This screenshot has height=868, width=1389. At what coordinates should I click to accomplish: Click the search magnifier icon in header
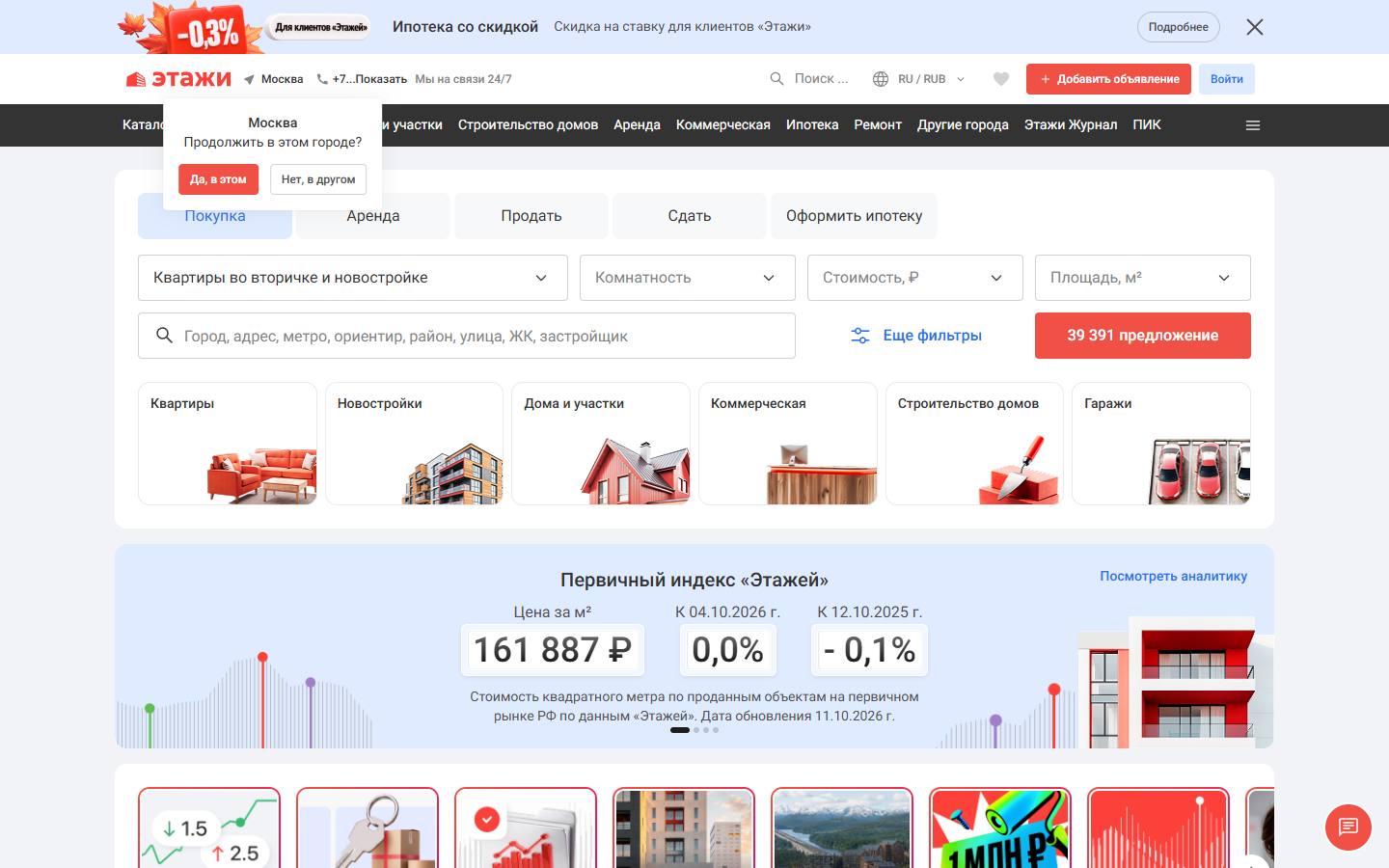(776, 79)
